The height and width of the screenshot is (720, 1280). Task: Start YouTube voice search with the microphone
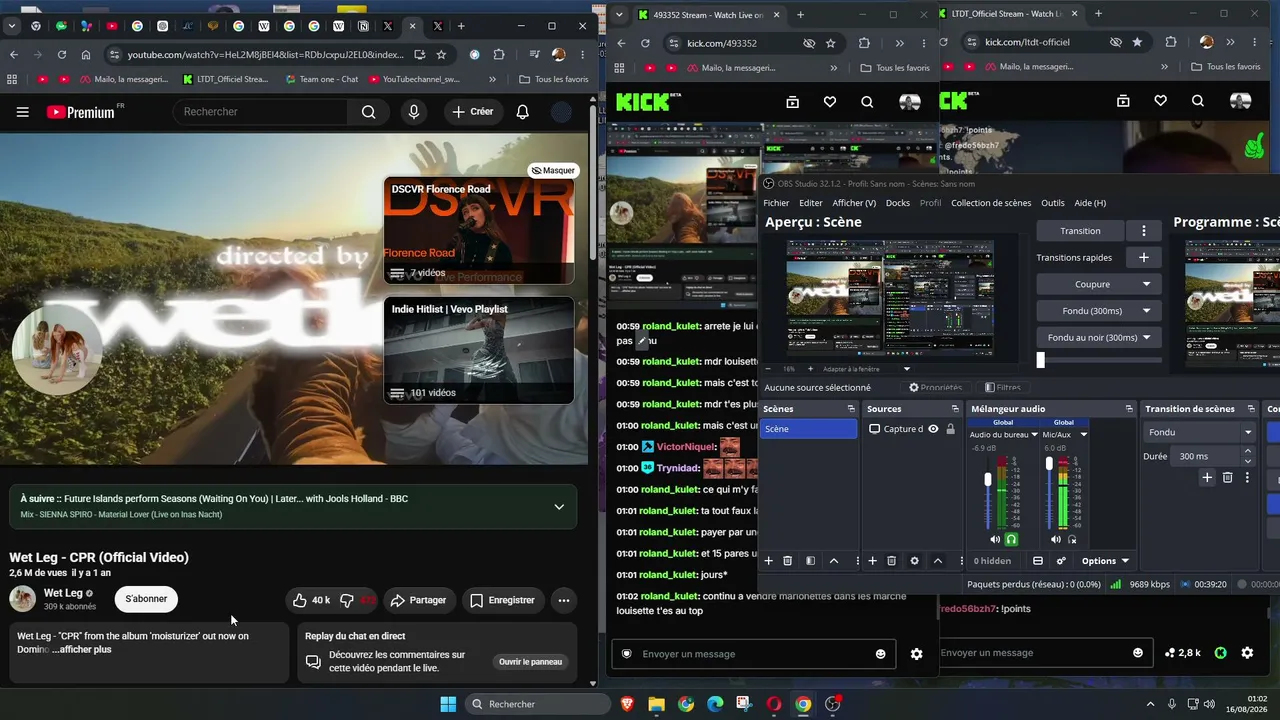[x=414, y=112]
